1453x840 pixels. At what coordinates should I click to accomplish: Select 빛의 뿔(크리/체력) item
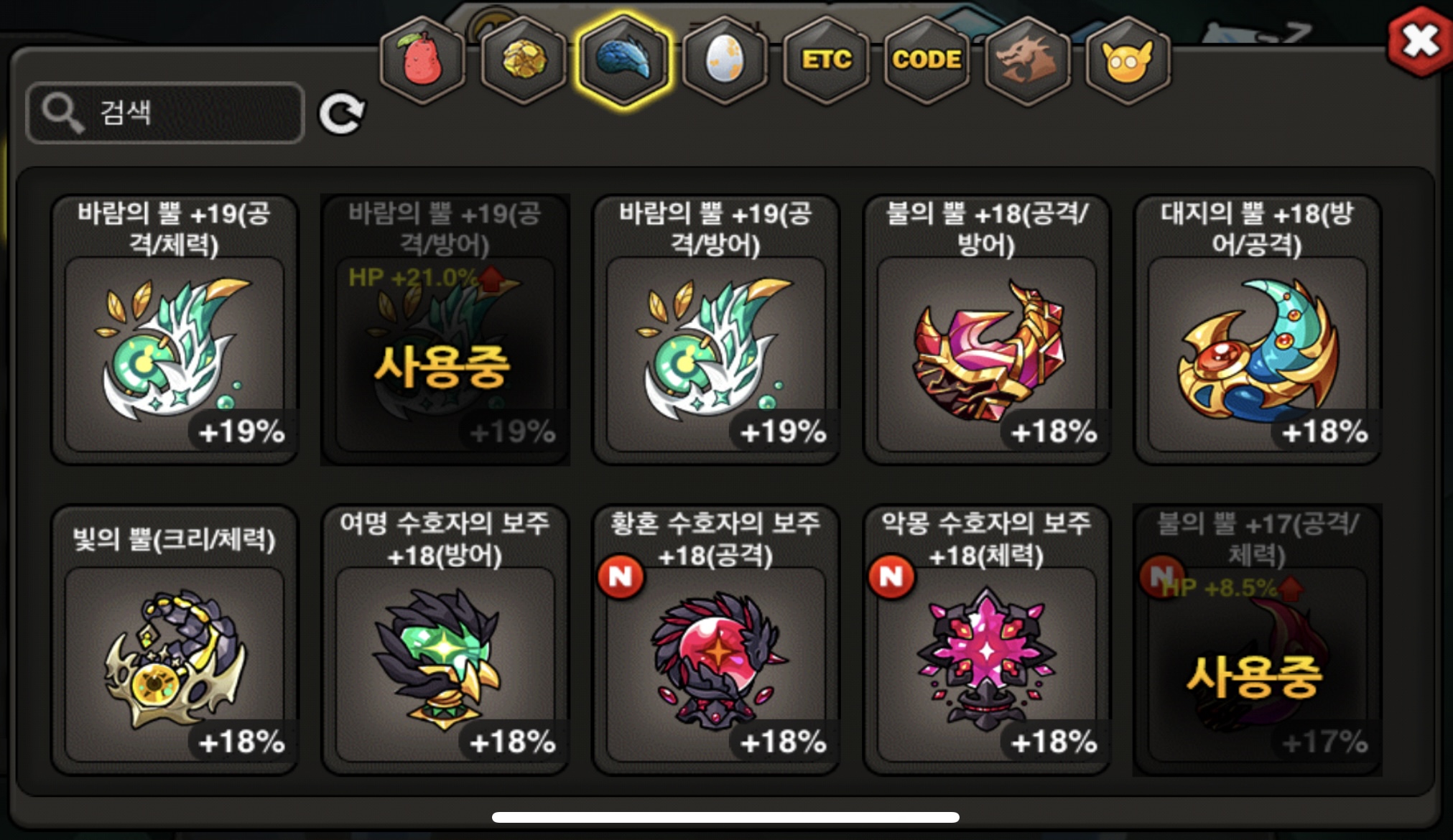tap(175, 640)
